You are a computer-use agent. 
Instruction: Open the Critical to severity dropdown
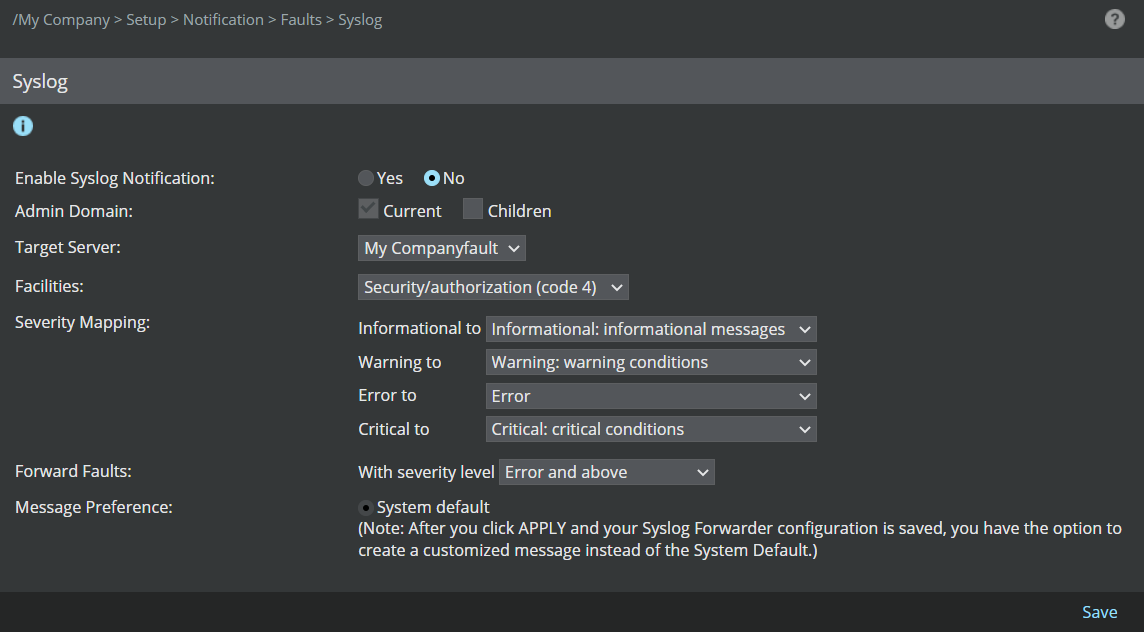pyautogui.click(x=651, y=429)
